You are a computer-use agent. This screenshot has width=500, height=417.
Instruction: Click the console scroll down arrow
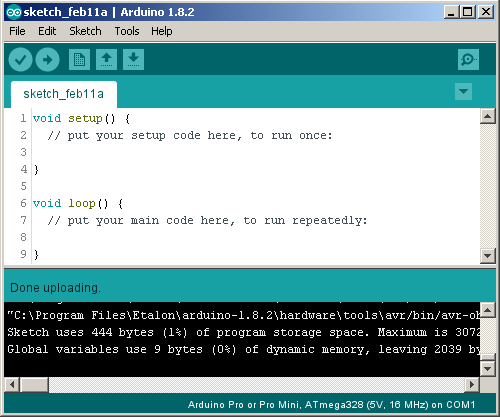pos(488,369)
